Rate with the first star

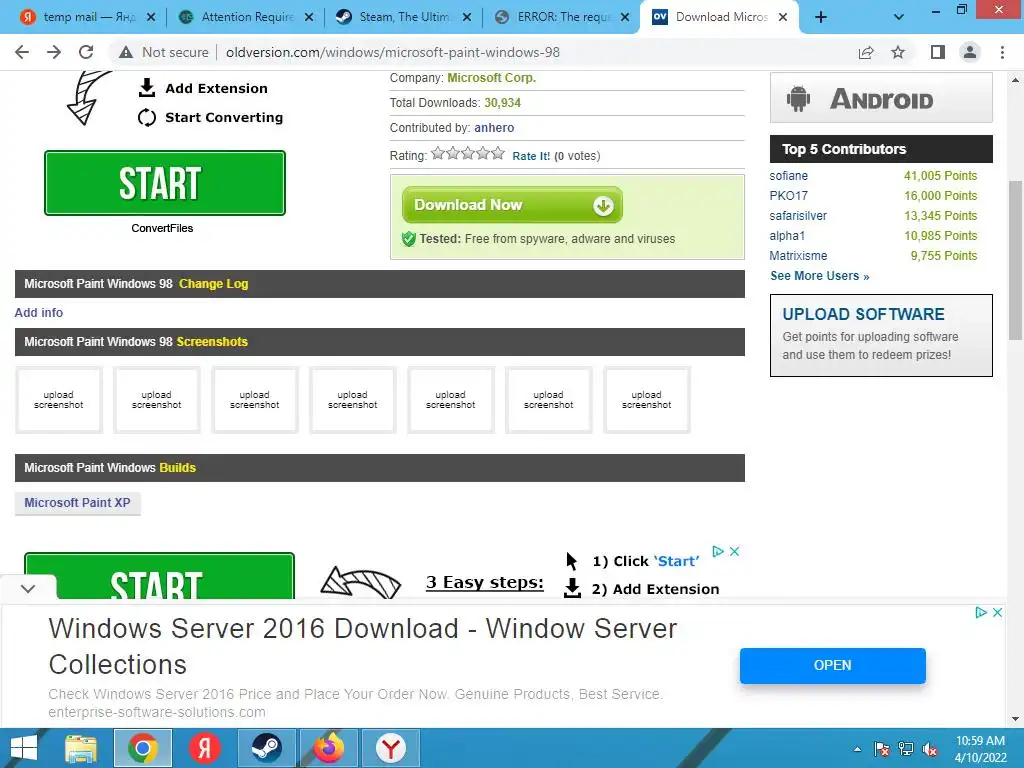tap(438, 153)
